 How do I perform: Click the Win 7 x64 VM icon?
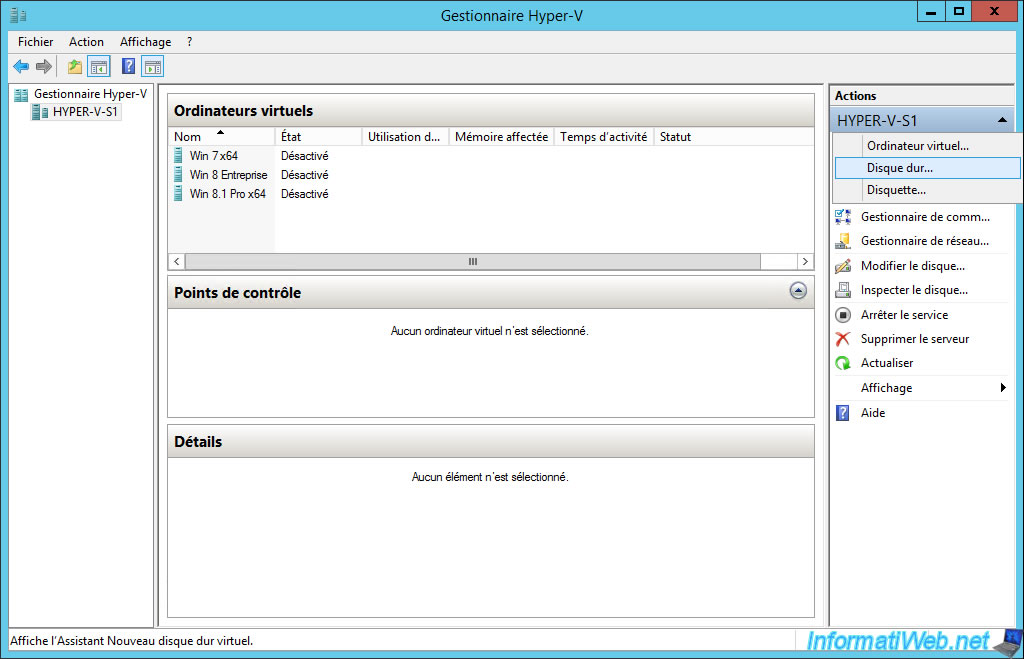[x=178, y=155]
